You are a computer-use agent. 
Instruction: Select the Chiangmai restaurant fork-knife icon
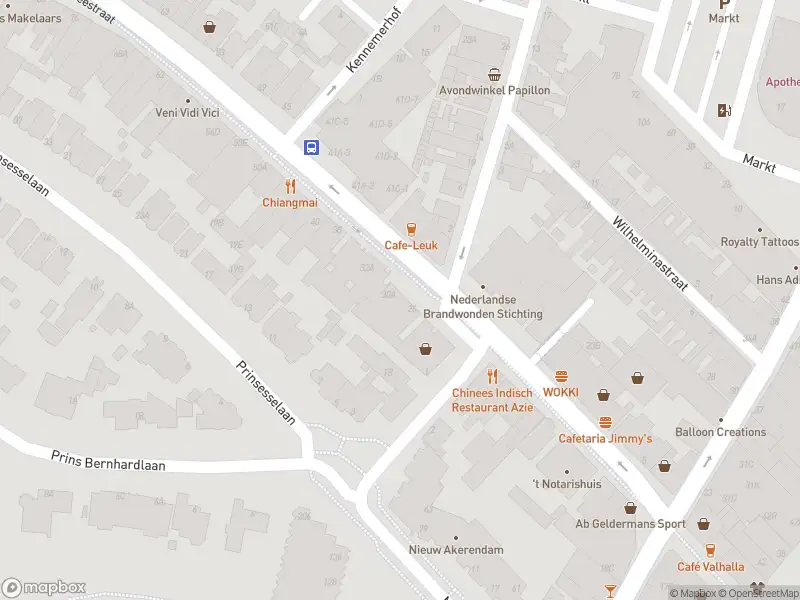pos(290,187)
